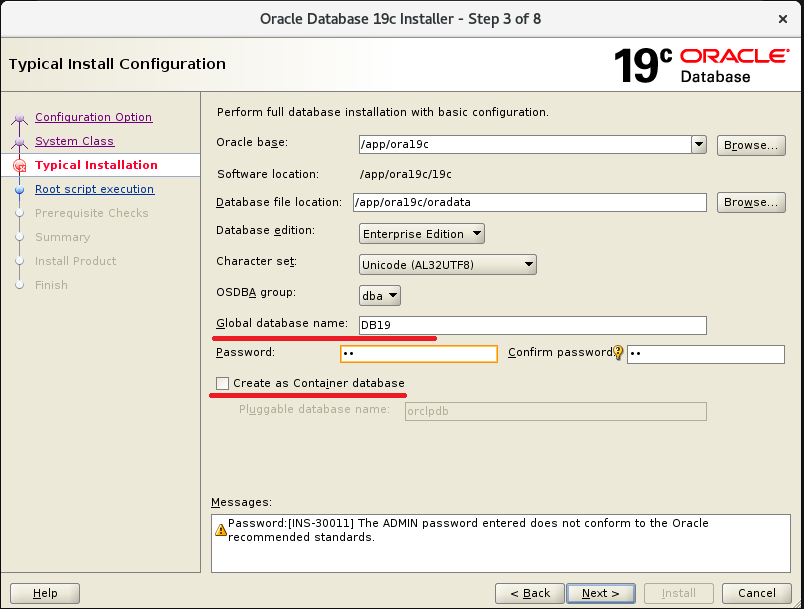Click the password hint lightbulb icon
This screenshot has height=610, width=805.
tap(618, 353)
